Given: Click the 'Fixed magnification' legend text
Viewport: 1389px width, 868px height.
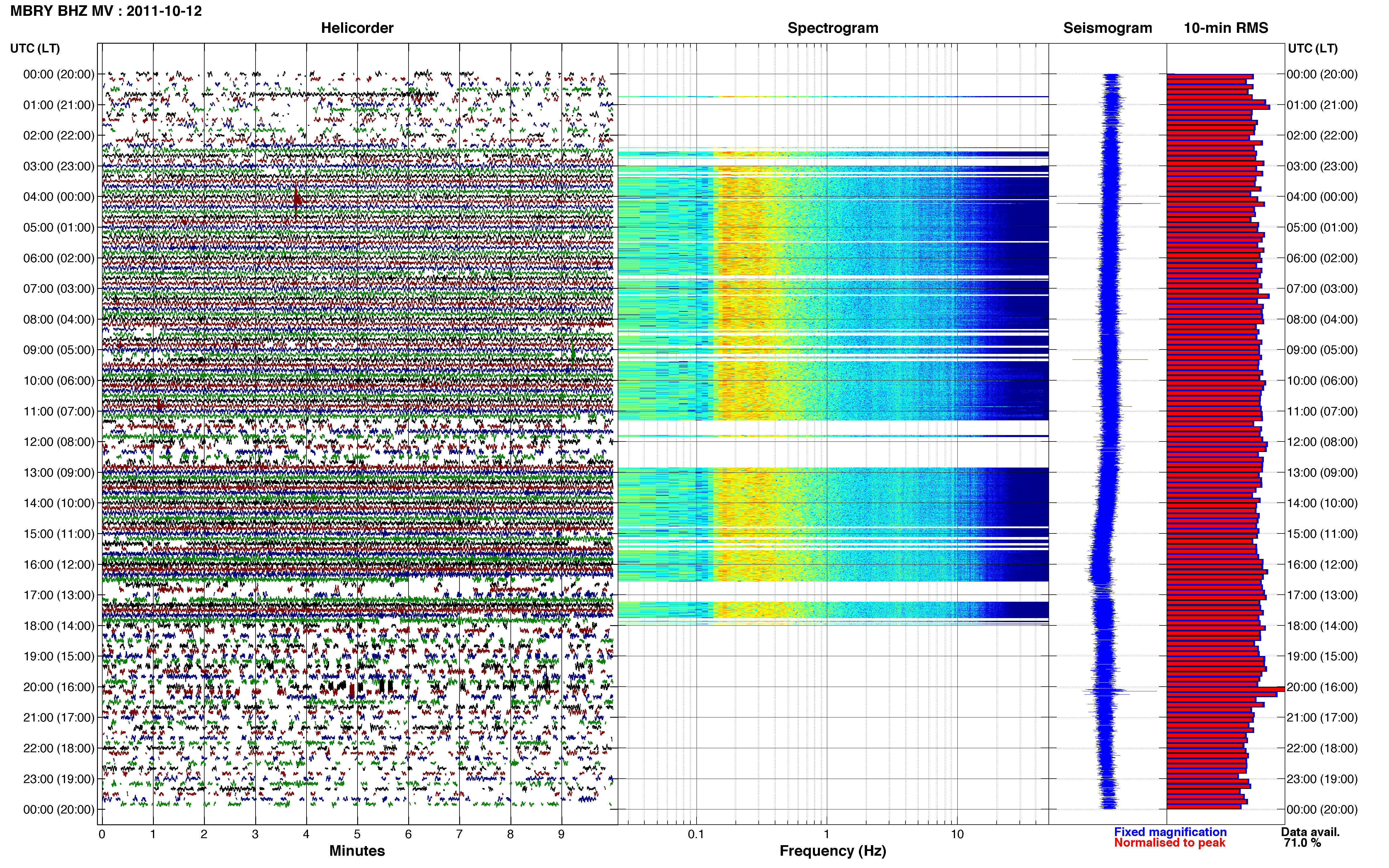Looking at the screenshot, I should (x=1170, y=832).
